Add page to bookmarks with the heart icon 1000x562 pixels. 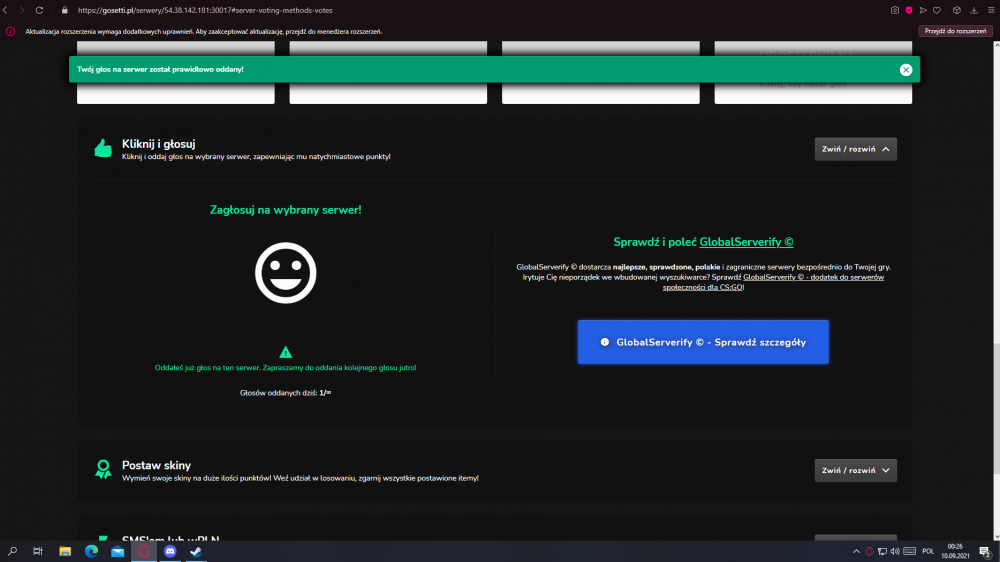point(937,10)
